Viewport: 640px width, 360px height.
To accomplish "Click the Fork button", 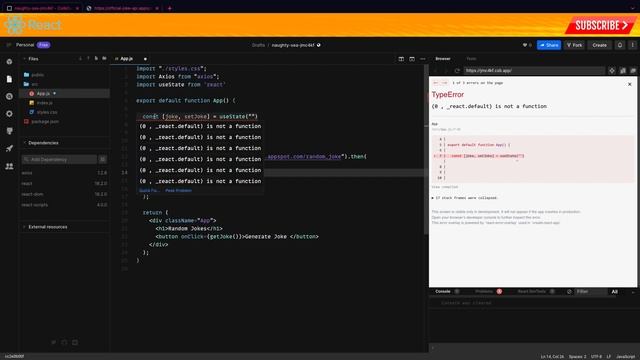I will (x=575, y=45).
